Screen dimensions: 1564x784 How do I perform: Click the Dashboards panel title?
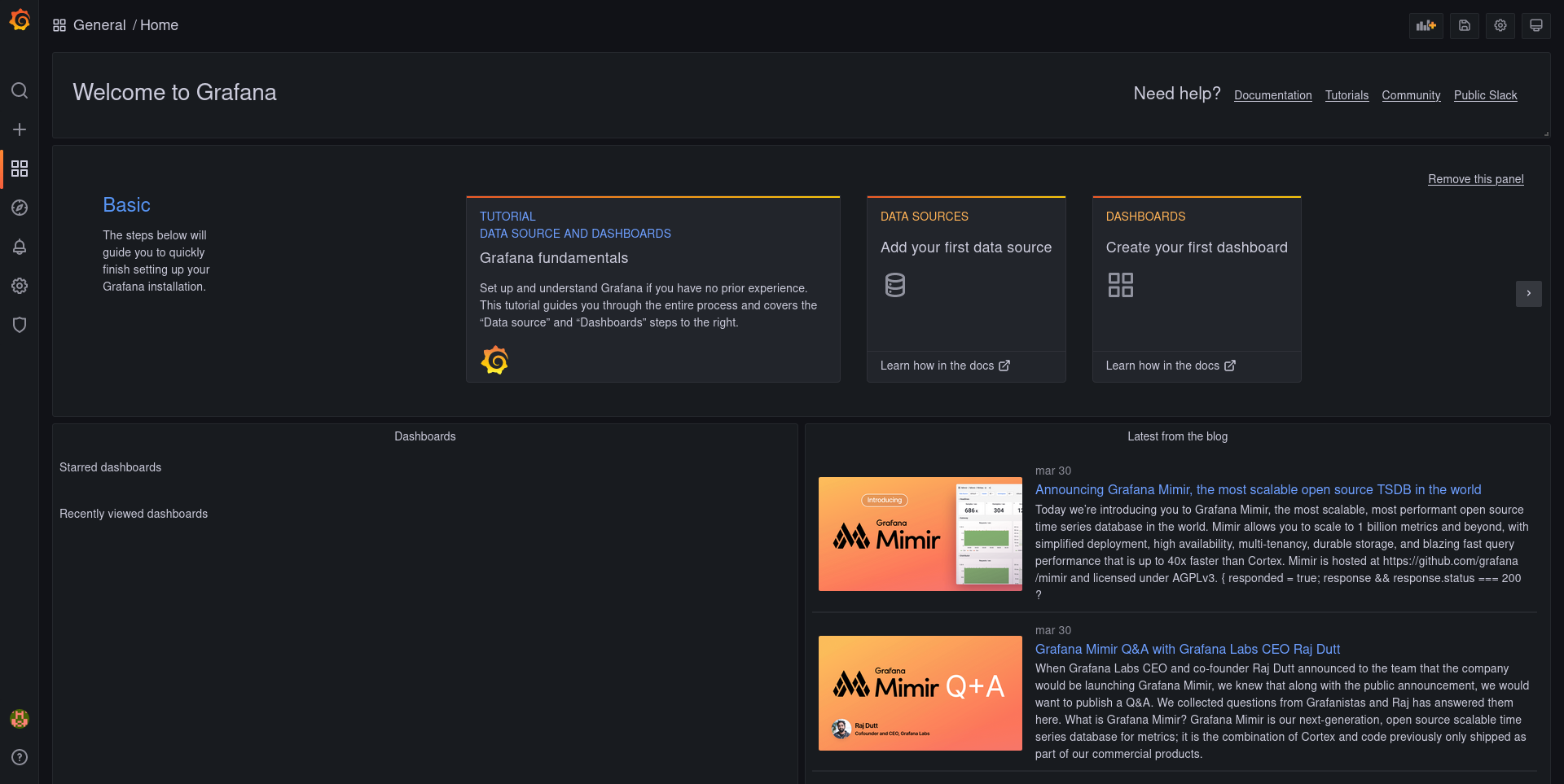coord(424,436)
